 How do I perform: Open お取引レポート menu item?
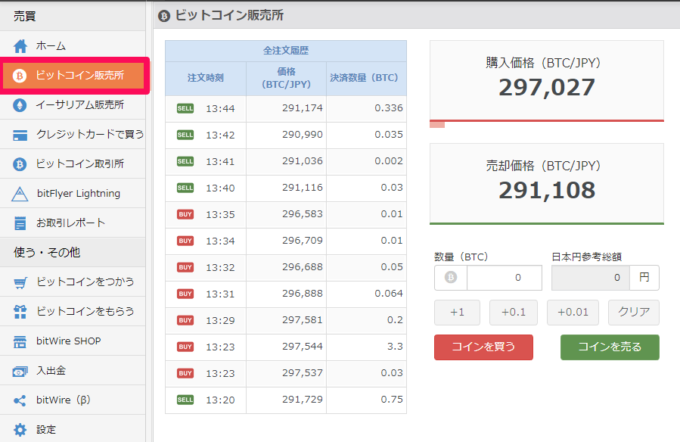point(72,223)
